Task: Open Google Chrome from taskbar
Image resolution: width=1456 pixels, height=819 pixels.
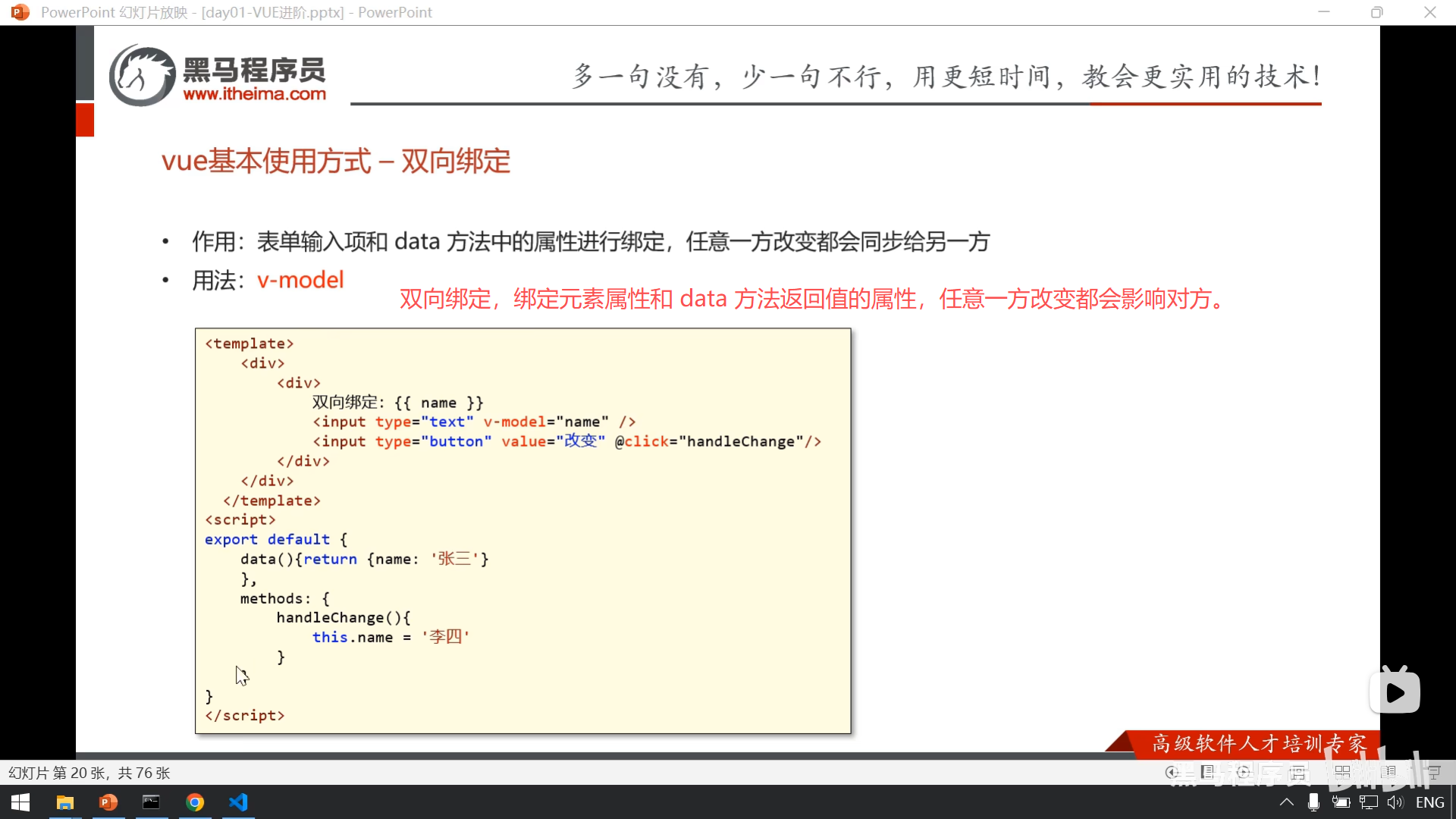Action: [195, 802]
